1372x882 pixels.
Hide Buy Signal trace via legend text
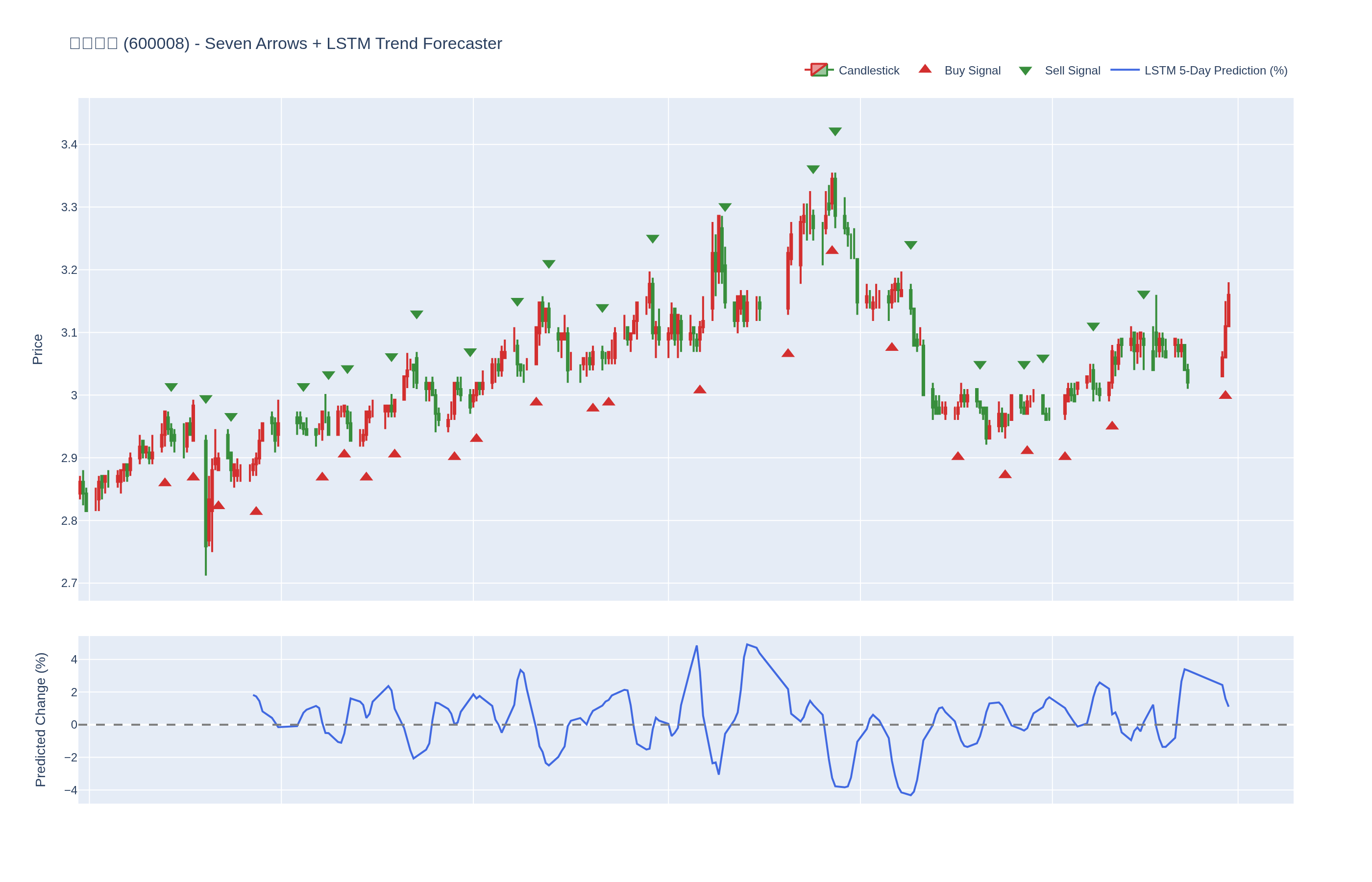pyautogui.click(x=972, y=71)
